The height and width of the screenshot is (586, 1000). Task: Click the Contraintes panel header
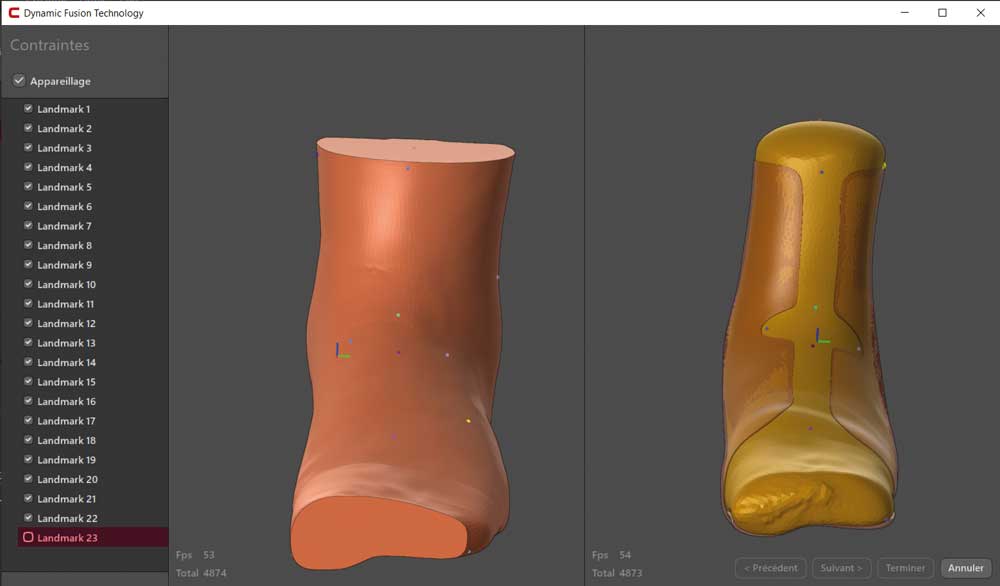[x=50, y=45]
